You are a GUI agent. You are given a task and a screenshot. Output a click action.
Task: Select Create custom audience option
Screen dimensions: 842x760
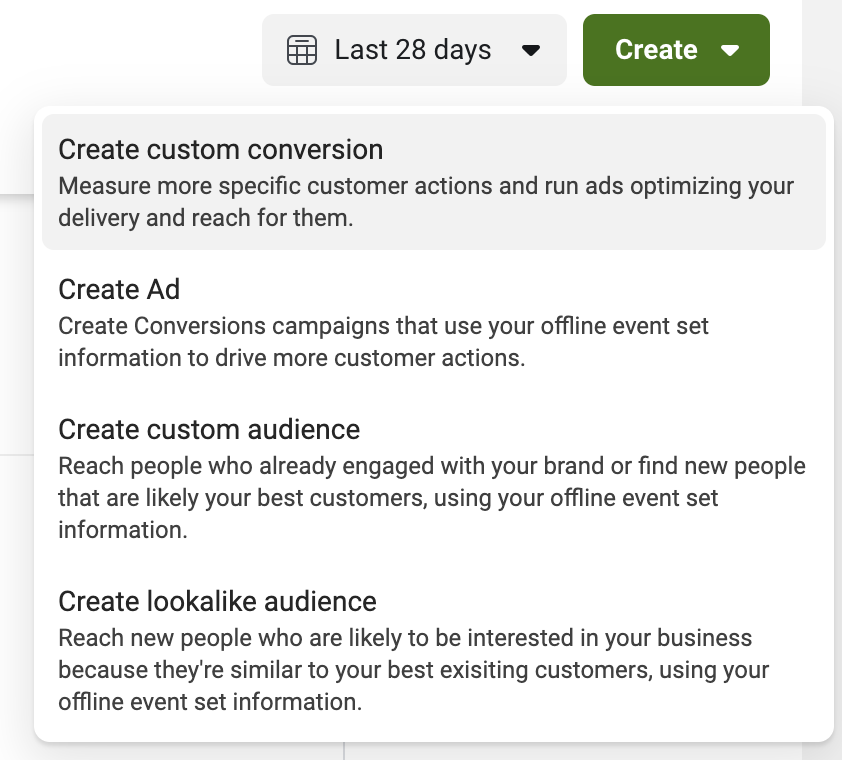point(434,478)
